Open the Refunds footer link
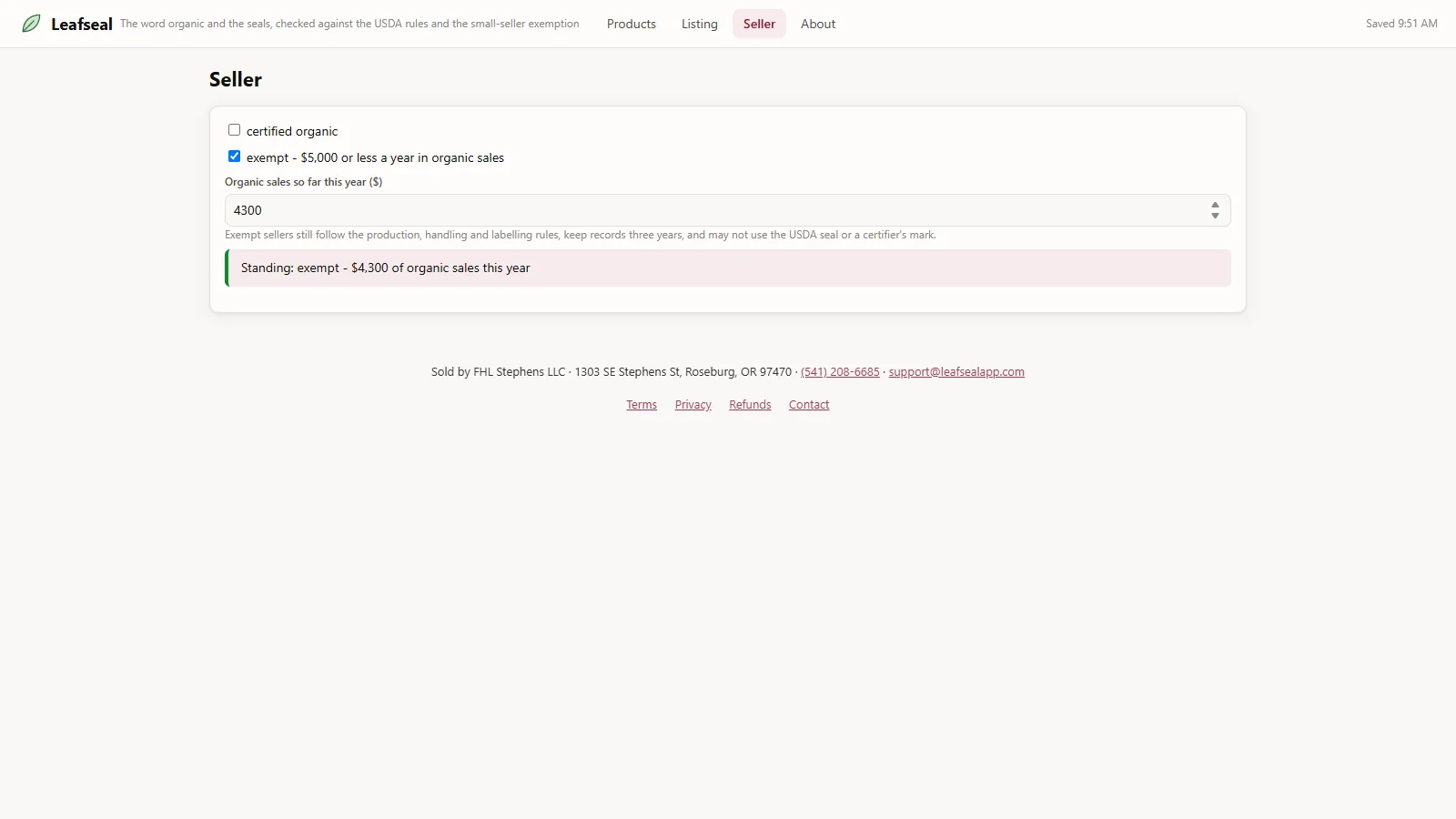Image resolution: width=1456 pixels, height=819 pixels. (x=750, y=405)
